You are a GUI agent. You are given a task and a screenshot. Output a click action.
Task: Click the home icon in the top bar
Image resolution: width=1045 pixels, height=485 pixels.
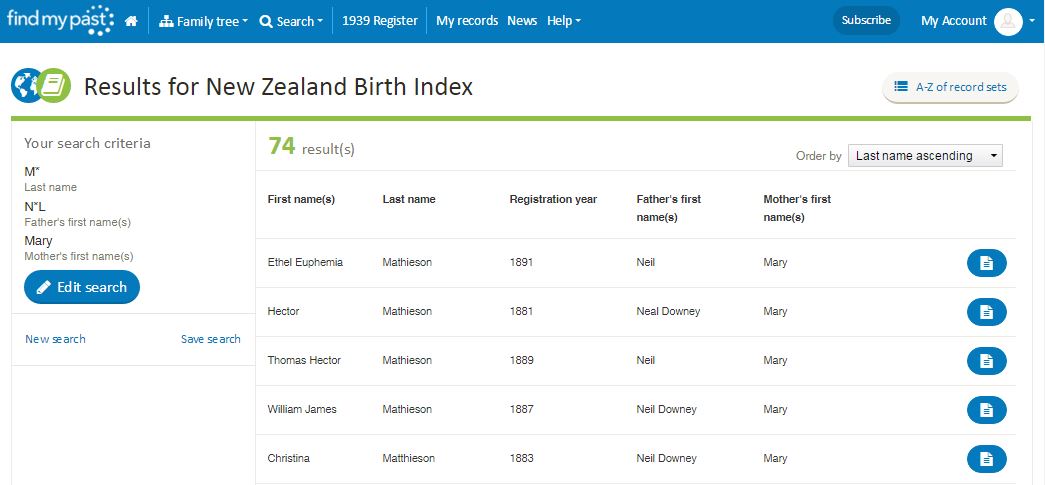[x=131, y=21]
